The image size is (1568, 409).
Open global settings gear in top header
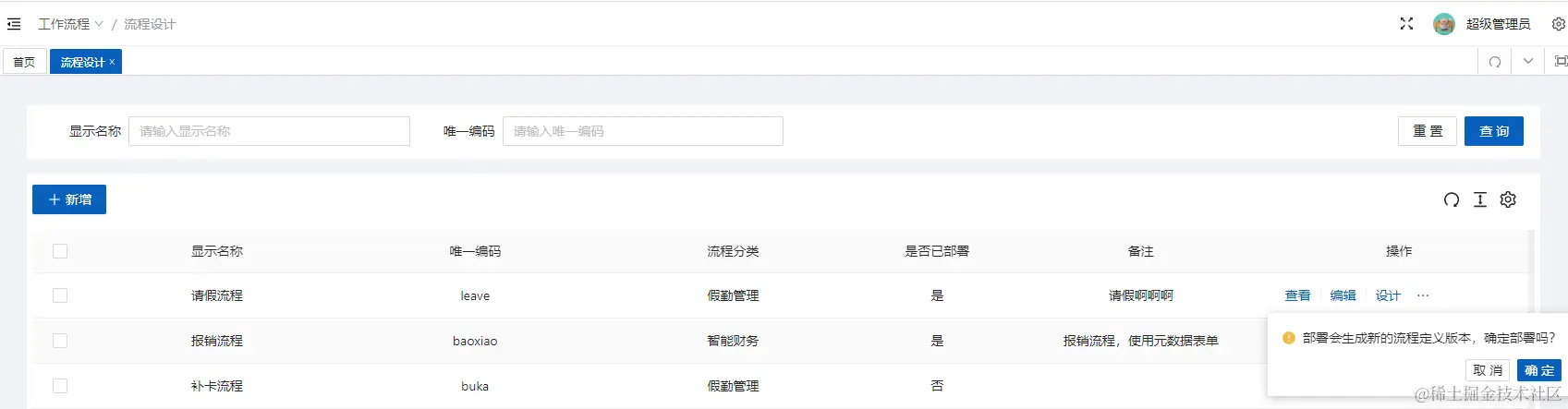click(1558, 24)
